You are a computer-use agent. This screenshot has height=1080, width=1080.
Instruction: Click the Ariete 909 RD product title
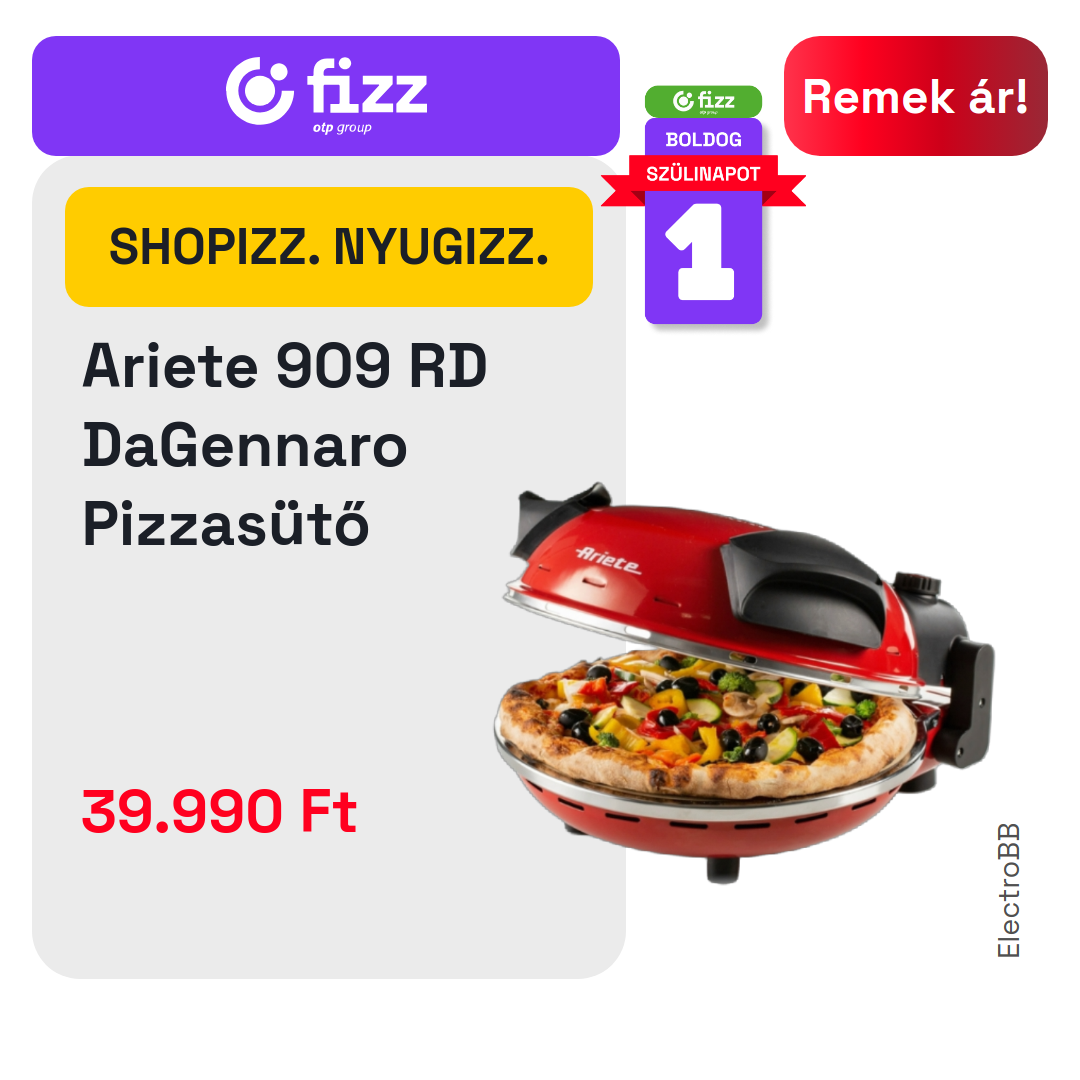pos(284,366)
